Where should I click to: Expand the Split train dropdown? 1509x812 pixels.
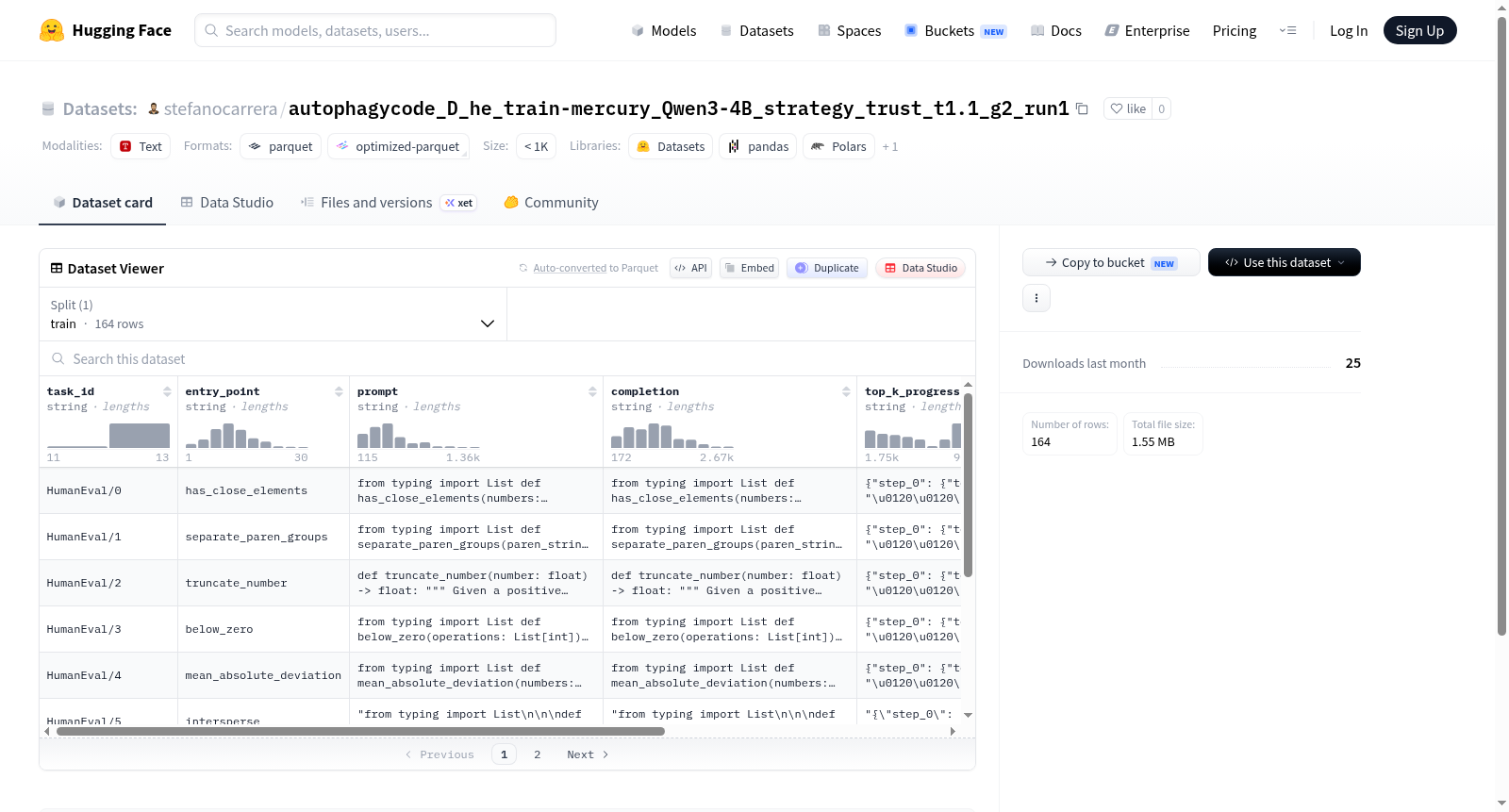click(x=273, y=314)
